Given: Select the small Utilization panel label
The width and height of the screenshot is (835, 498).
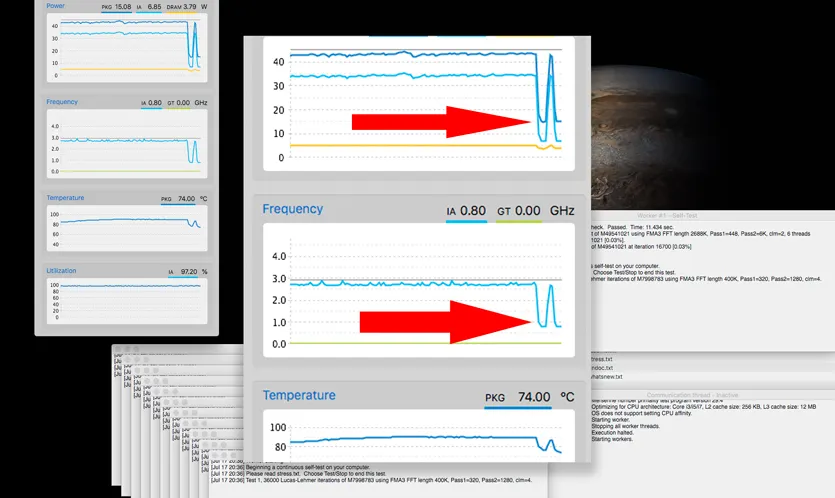Looking at the screenshot, I should pos(62,270).
